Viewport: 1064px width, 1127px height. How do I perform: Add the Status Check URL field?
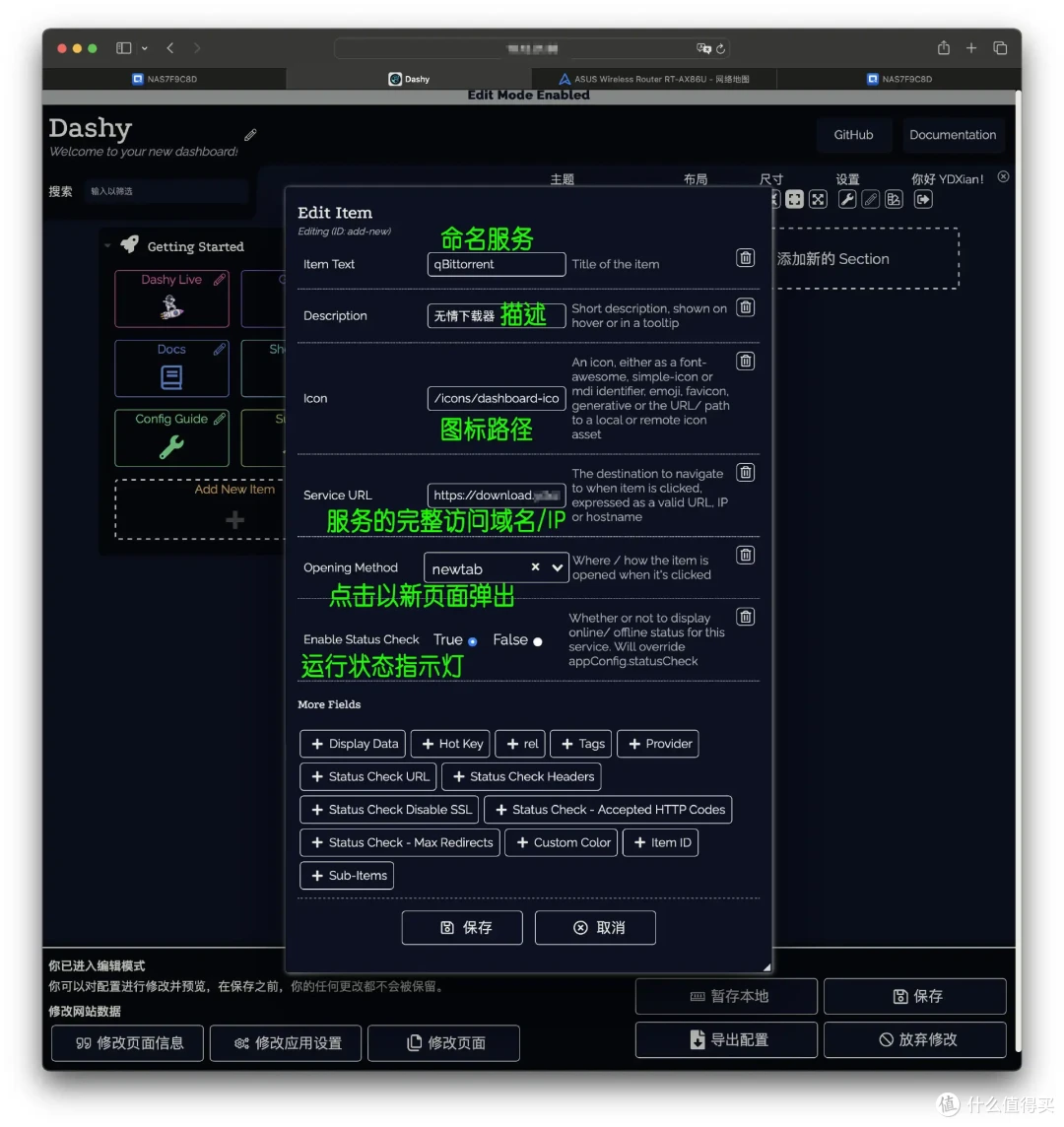pos(368,777)
